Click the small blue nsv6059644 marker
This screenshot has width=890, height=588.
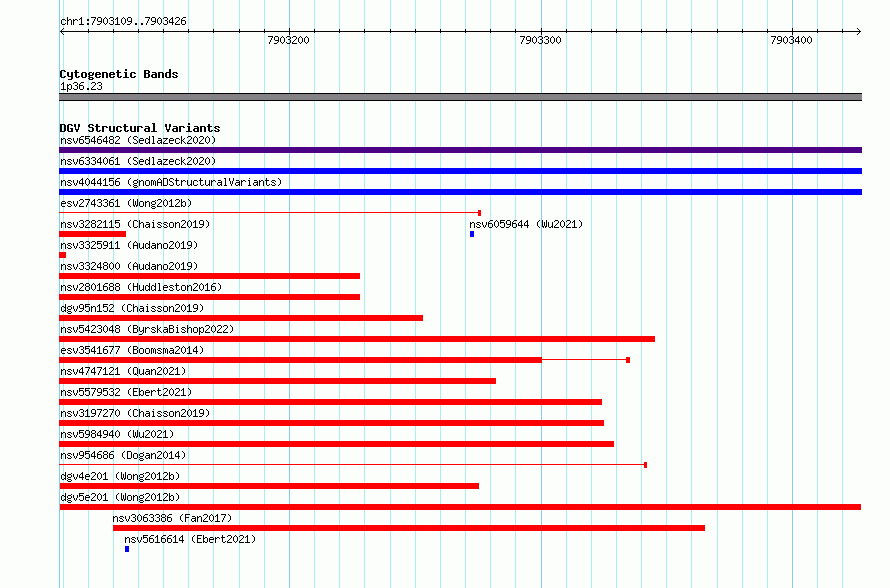click(x=472, y=234)
